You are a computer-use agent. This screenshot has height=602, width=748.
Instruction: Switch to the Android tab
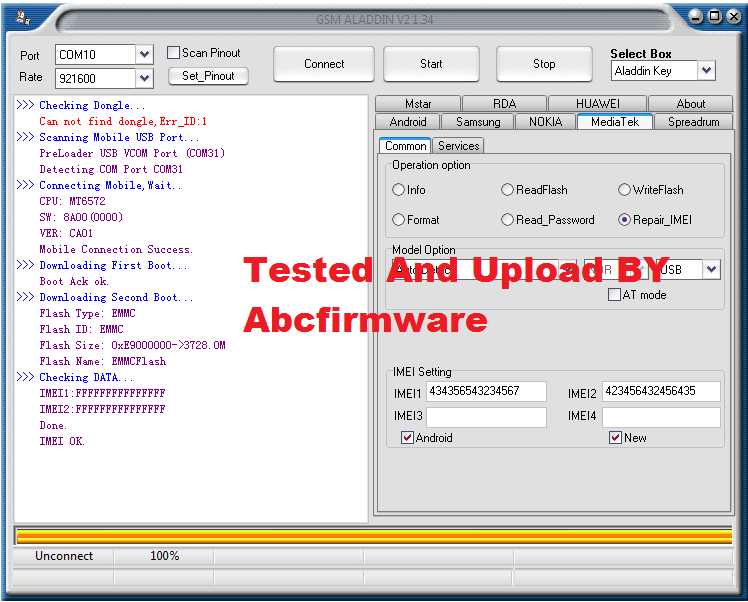point(408,122)
